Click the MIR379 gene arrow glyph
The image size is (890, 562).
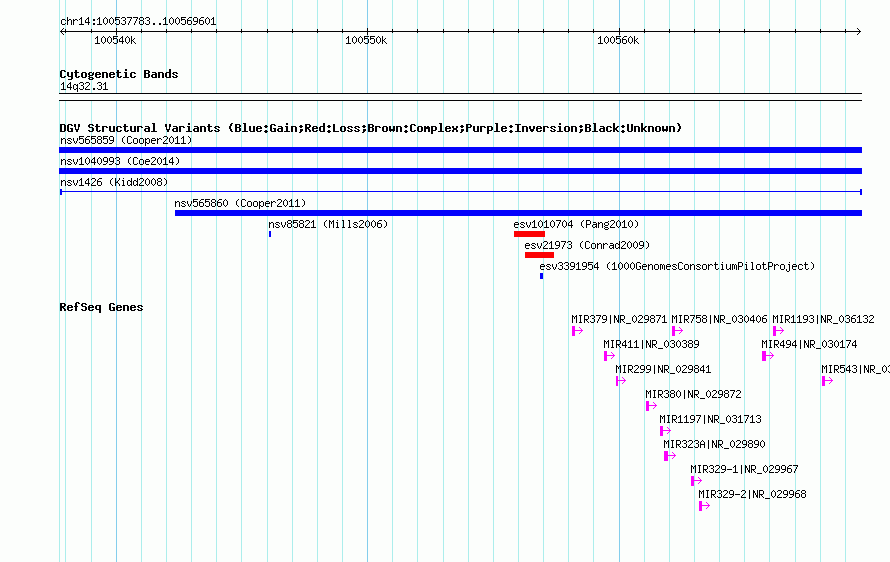[x=577, y=331]
